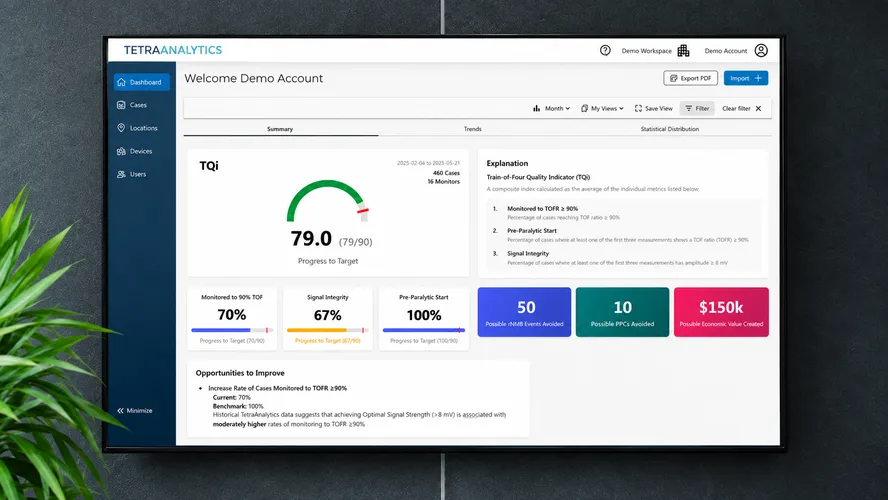
Task: Click the pink $150k Economic Value card
Action: click(722, 312)
